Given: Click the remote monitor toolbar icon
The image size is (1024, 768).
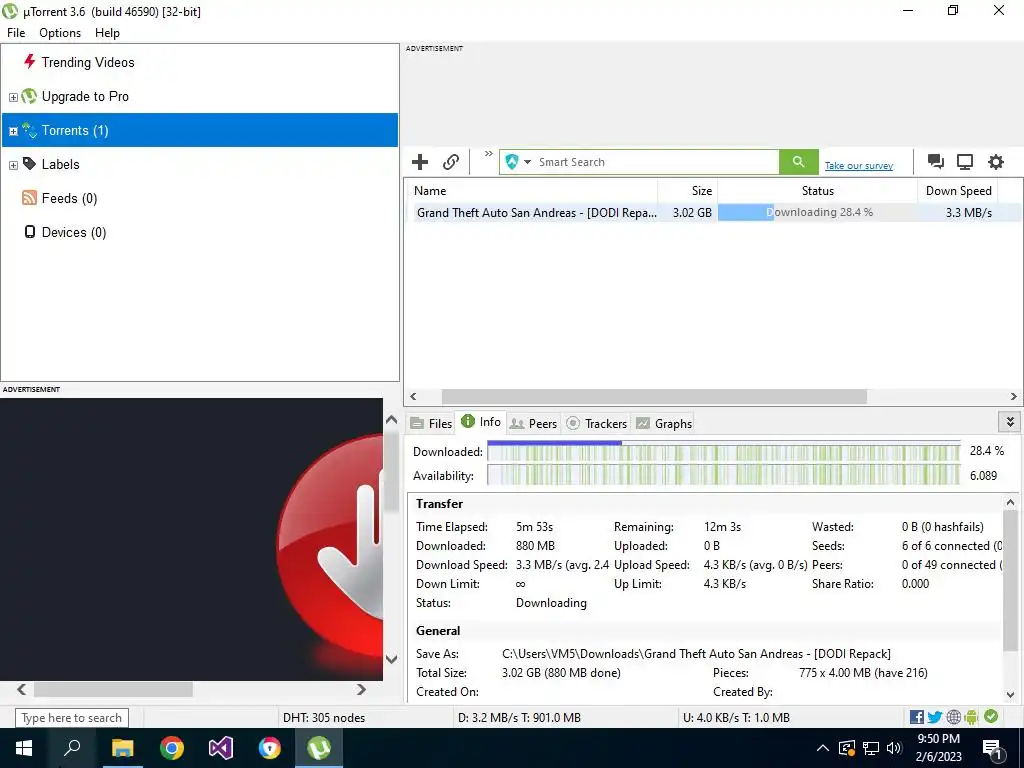Looking at the screenshot, I should [965, 162].
